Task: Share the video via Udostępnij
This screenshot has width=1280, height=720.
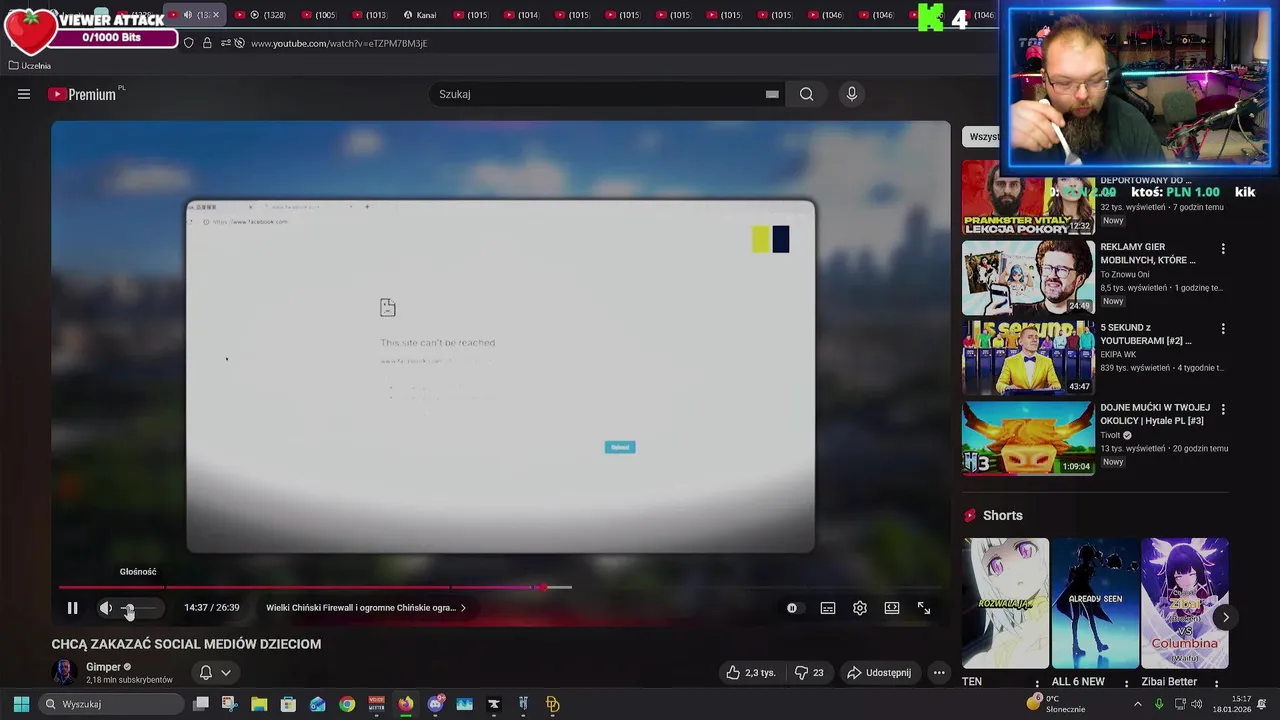Action: [x=879, y=673]
